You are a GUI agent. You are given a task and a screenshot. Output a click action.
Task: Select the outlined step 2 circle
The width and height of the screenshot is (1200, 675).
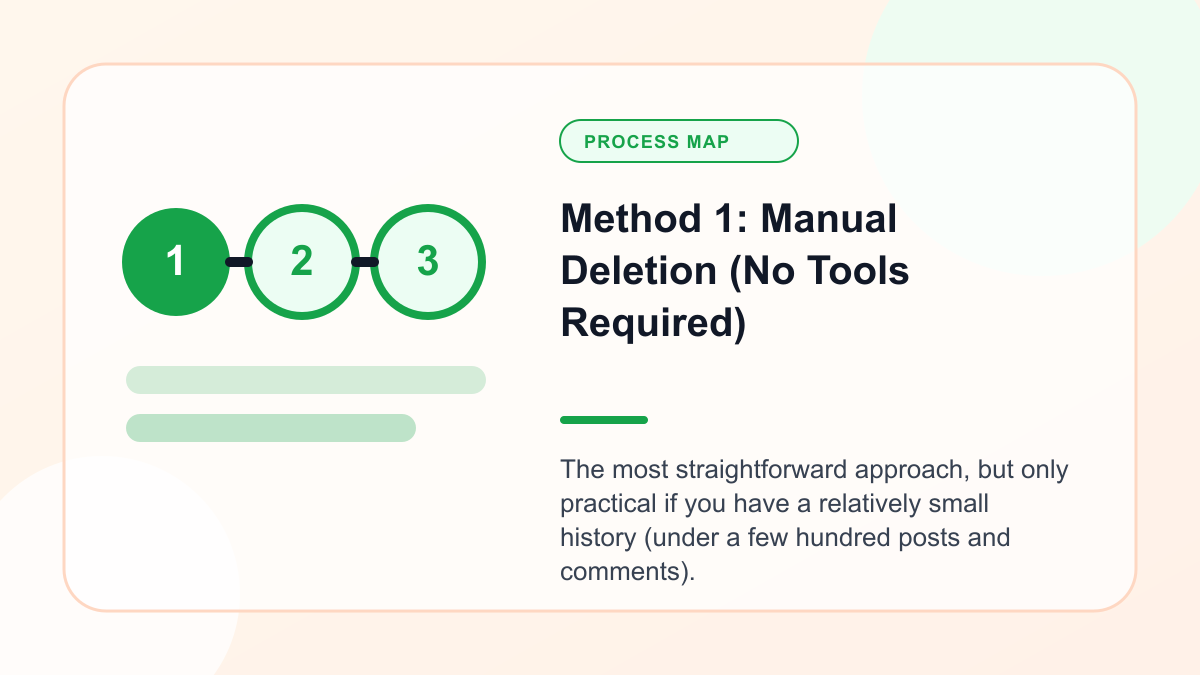click(302, 262)
